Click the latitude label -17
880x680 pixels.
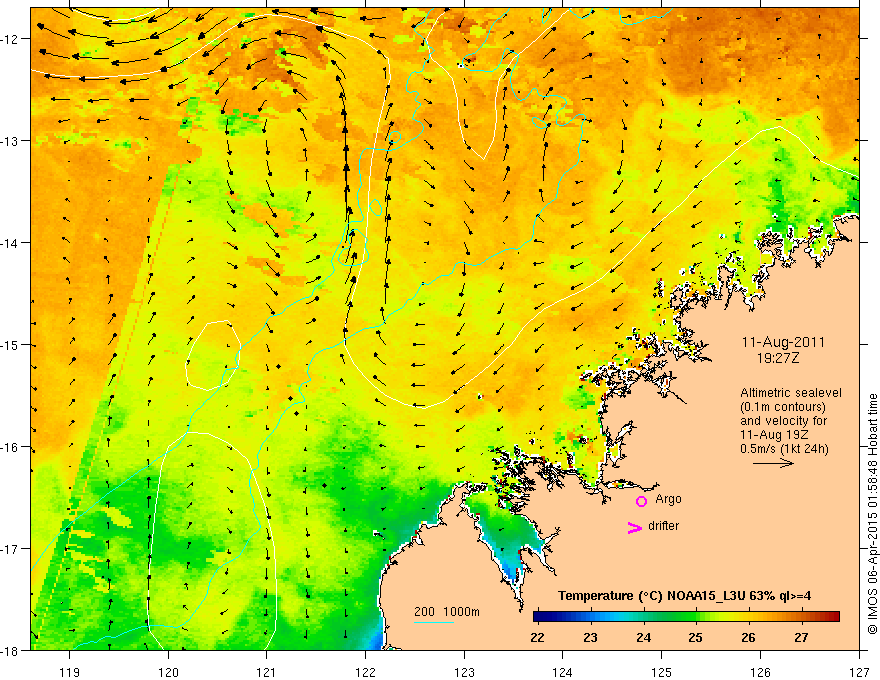[10, 549]
